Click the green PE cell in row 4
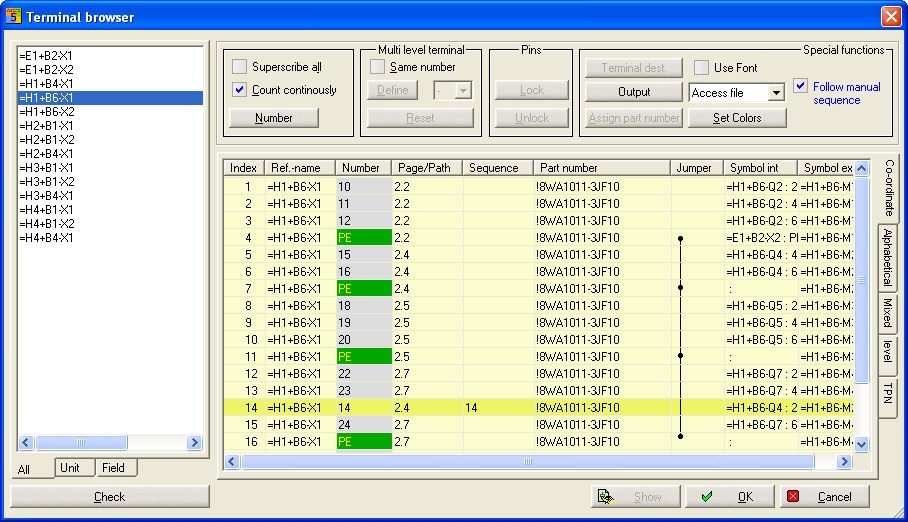The image size is (908, 522). 364,238
